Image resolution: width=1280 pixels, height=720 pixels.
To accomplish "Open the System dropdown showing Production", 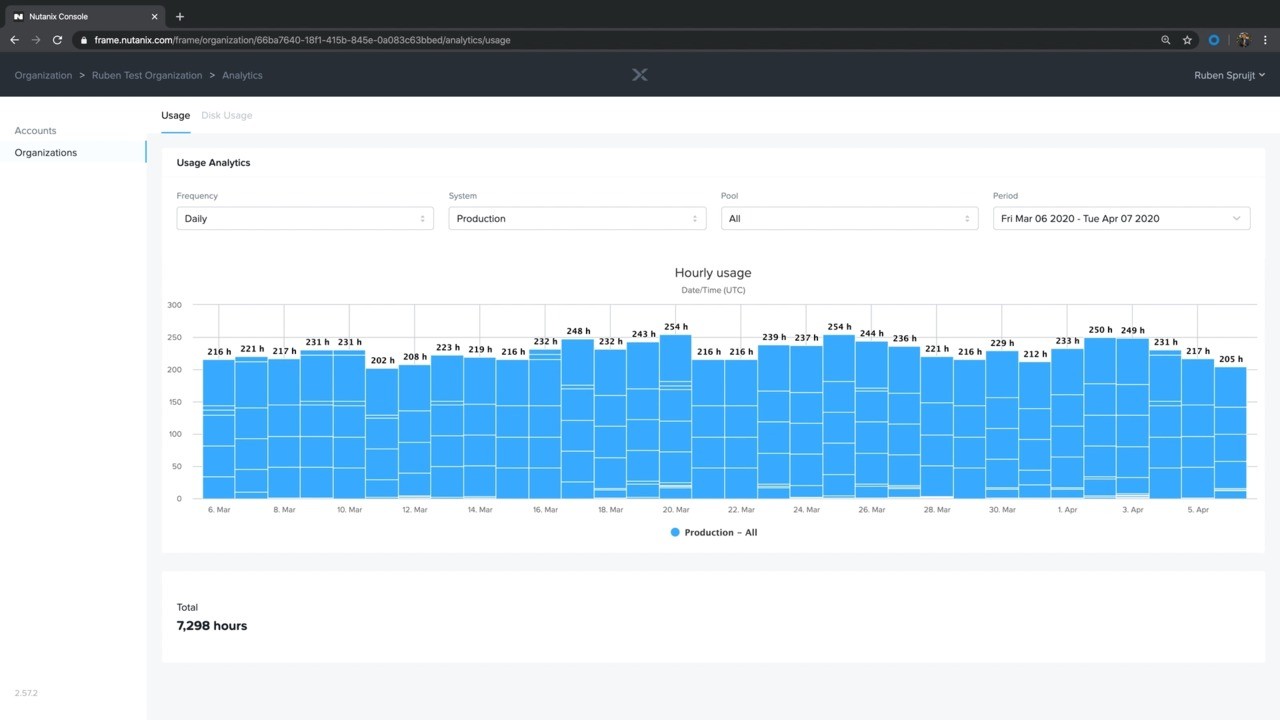I will (x=577, y=218).
